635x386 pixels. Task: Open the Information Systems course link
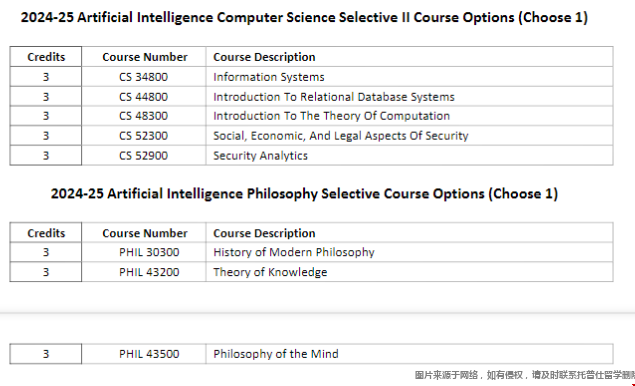[x=268, y=77]
